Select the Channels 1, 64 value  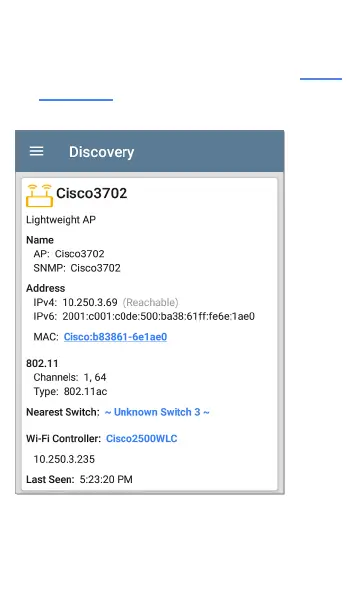[95, 377]
